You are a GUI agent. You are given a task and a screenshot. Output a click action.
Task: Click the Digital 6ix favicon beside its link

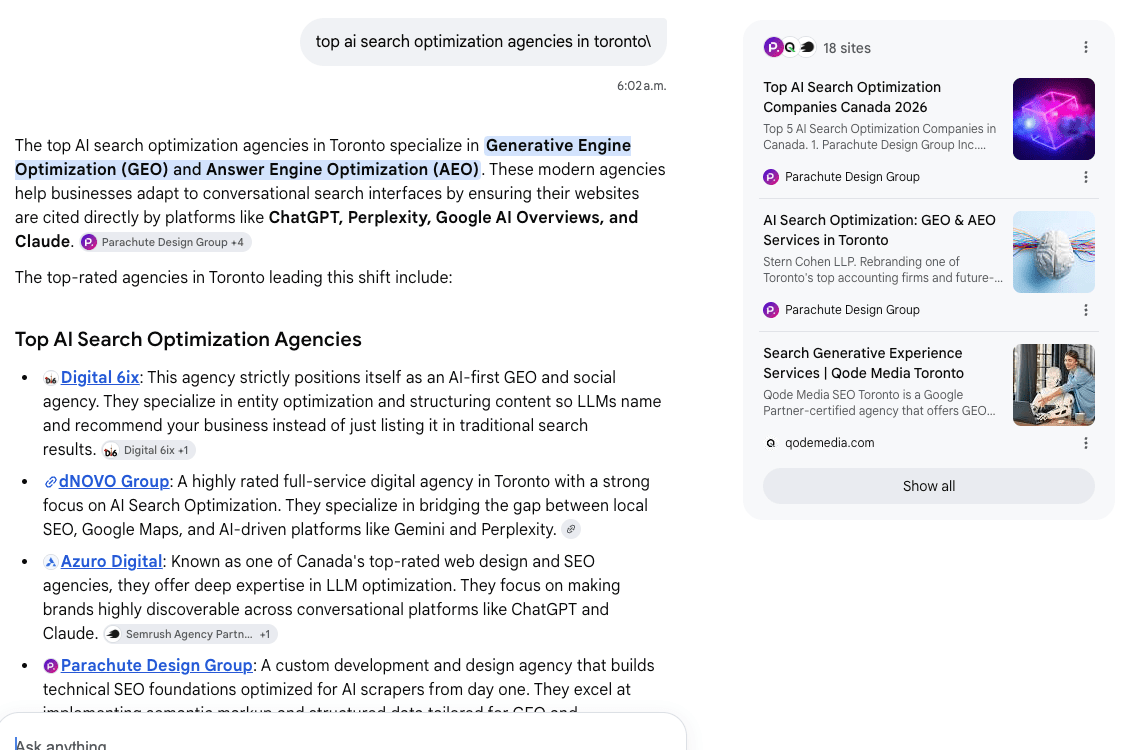coord(50,378)
